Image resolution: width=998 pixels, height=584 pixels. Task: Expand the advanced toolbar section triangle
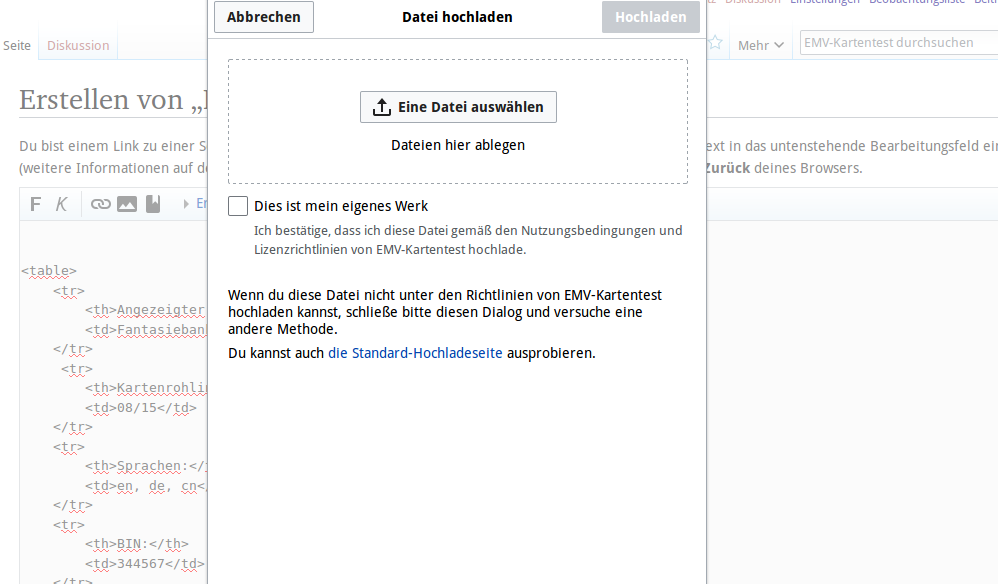coord(186,204)
